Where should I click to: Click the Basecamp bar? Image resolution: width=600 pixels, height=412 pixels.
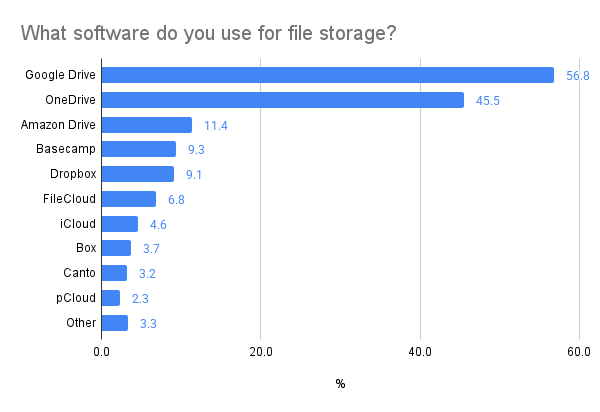(139, 149)
